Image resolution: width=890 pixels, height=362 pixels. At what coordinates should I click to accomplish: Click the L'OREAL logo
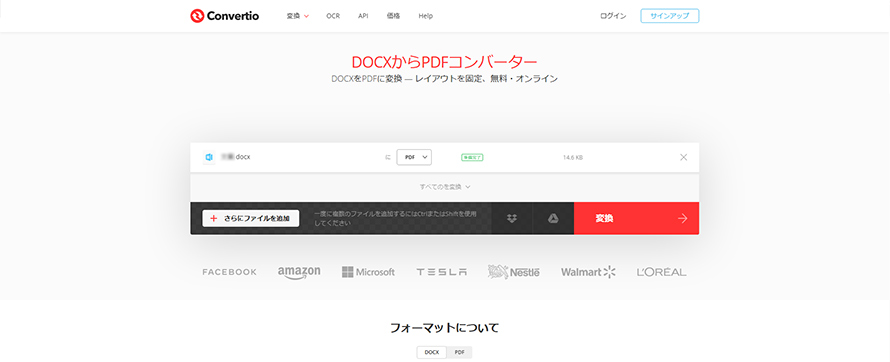click(661, 272)
